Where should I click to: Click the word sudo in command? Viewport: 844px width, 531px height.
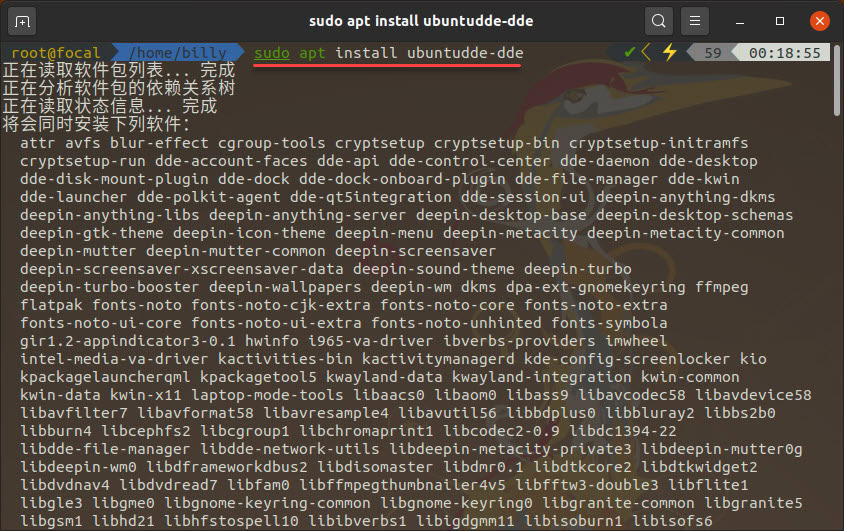(x=272, y=53)
